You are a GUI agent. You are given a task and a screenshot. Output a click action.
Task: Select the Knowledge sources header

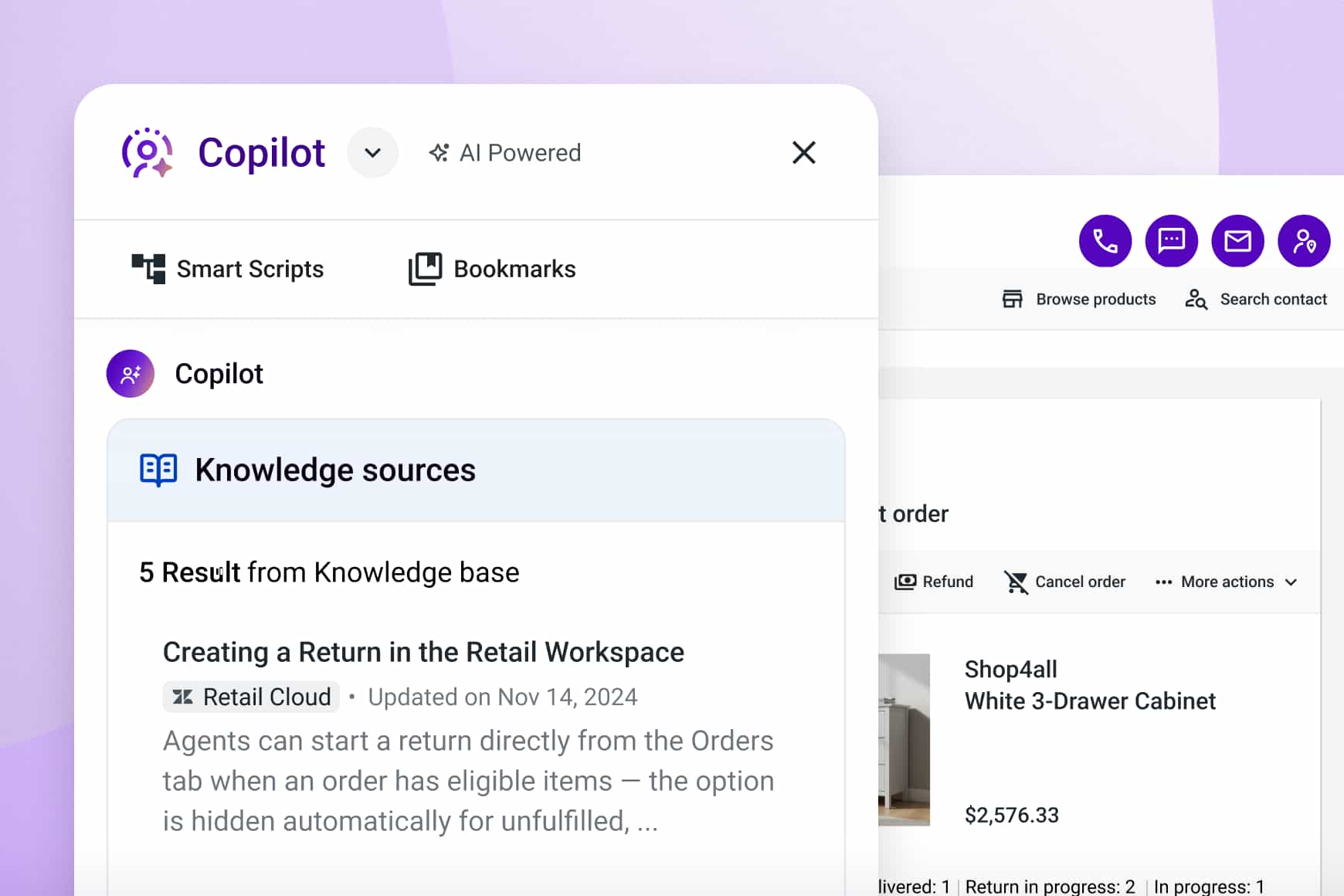tap(476, 470)
